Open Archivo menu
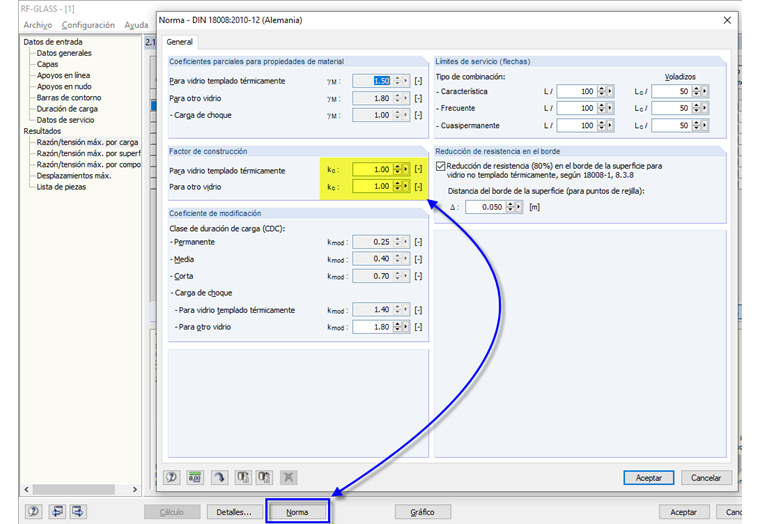This screenshot has width=760, height=524. 37,25
